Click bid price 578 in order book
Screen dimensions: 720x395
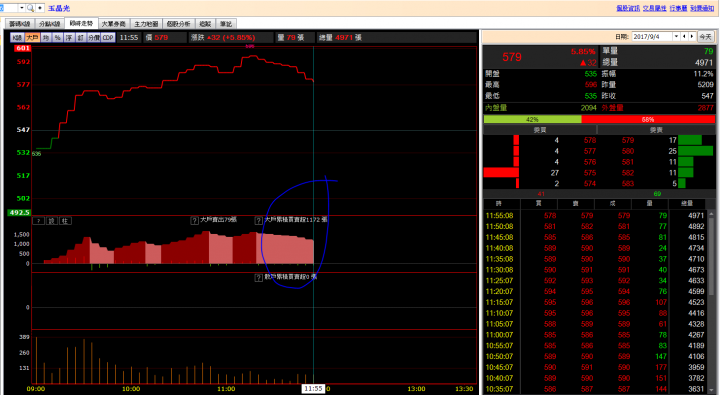tap(590, 141)
